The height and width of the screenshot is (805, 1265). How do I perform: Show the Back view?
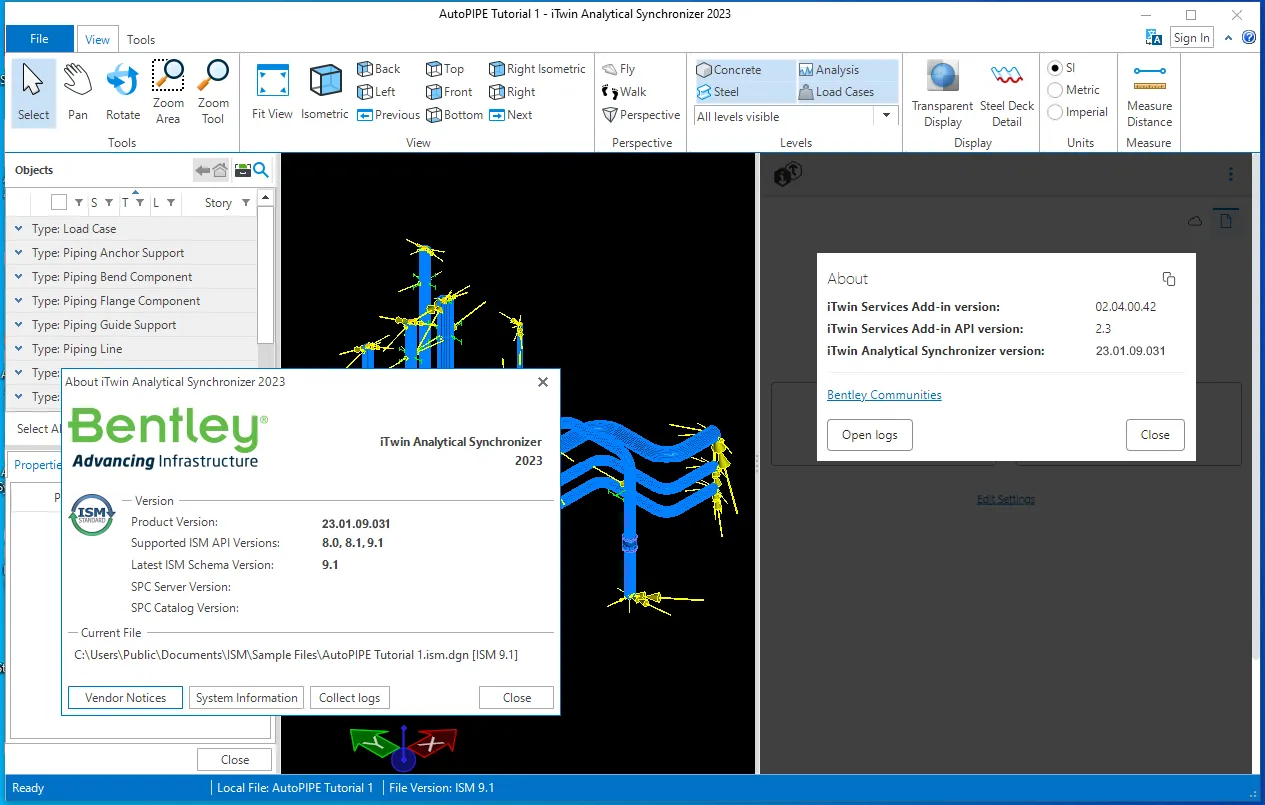click(379, 69)
